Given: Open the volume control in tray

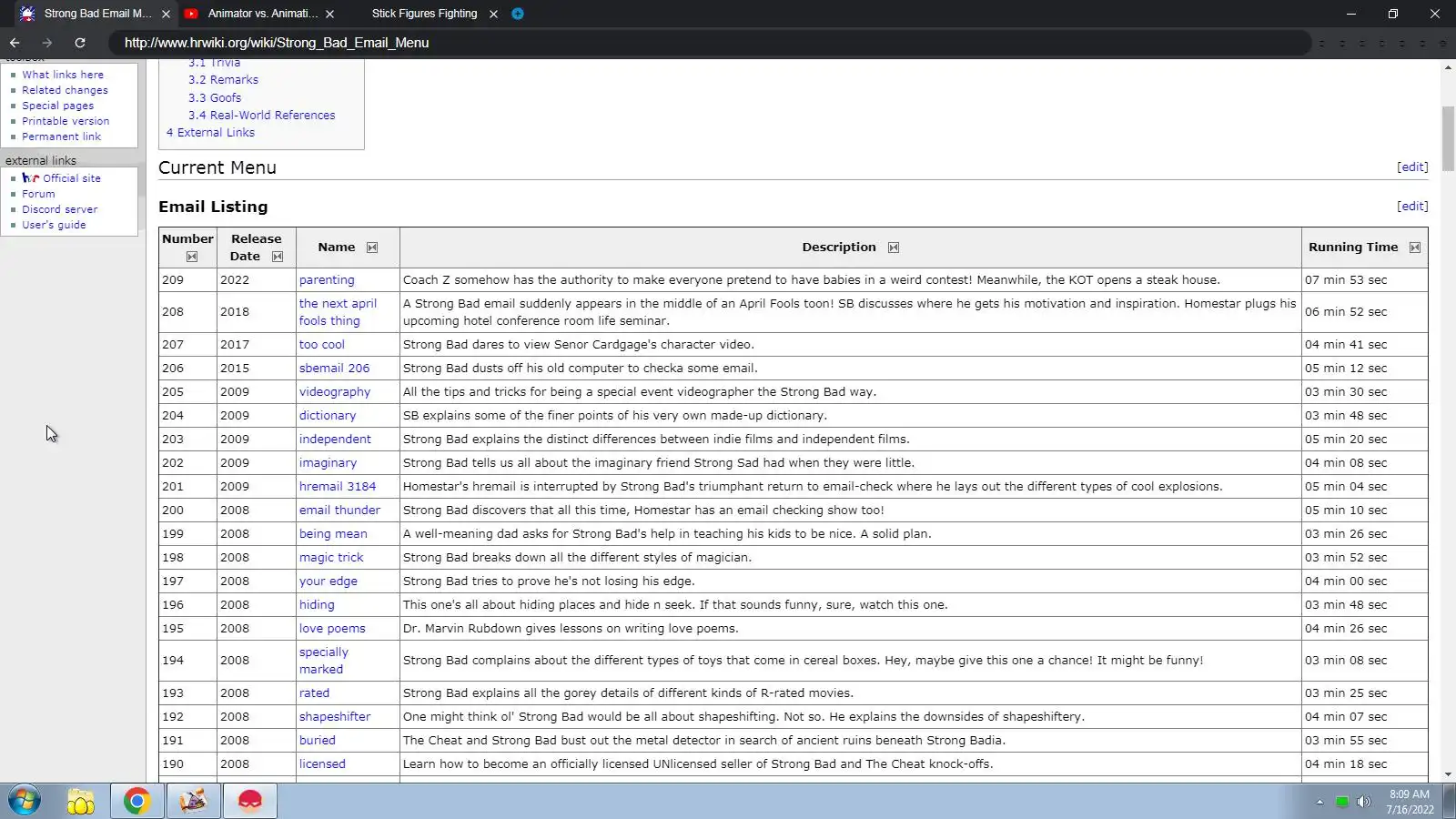Looking at the screenshot, I should tap(1363, 802).
